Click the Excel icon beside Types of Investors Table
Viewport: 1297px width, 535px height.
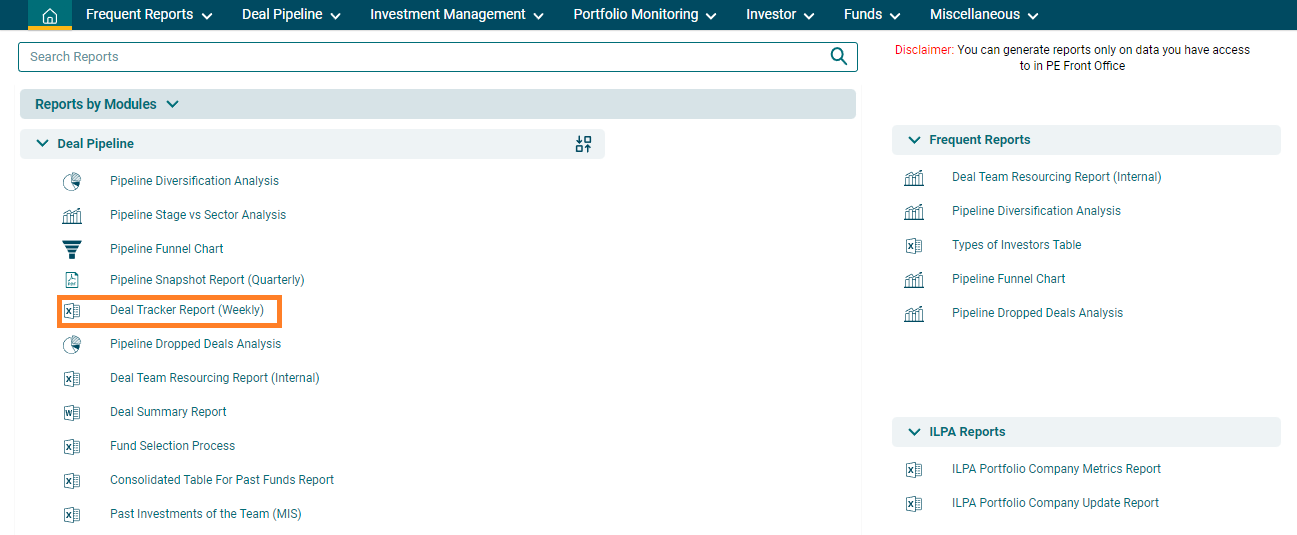coord(913,245)
